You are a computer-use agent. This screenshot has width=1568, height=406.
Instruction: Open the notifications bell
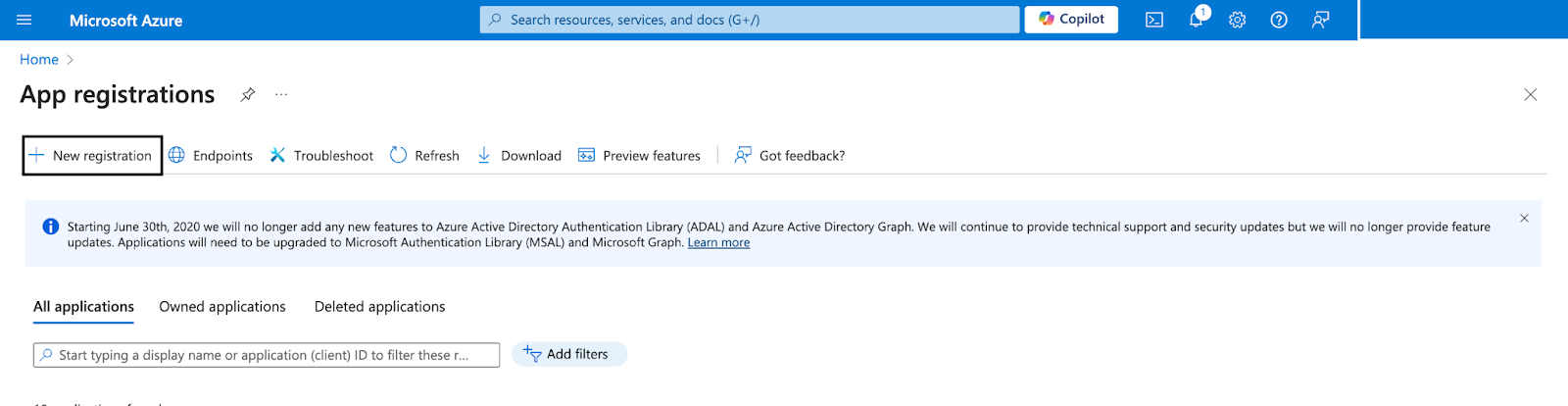pos(1196,20)
